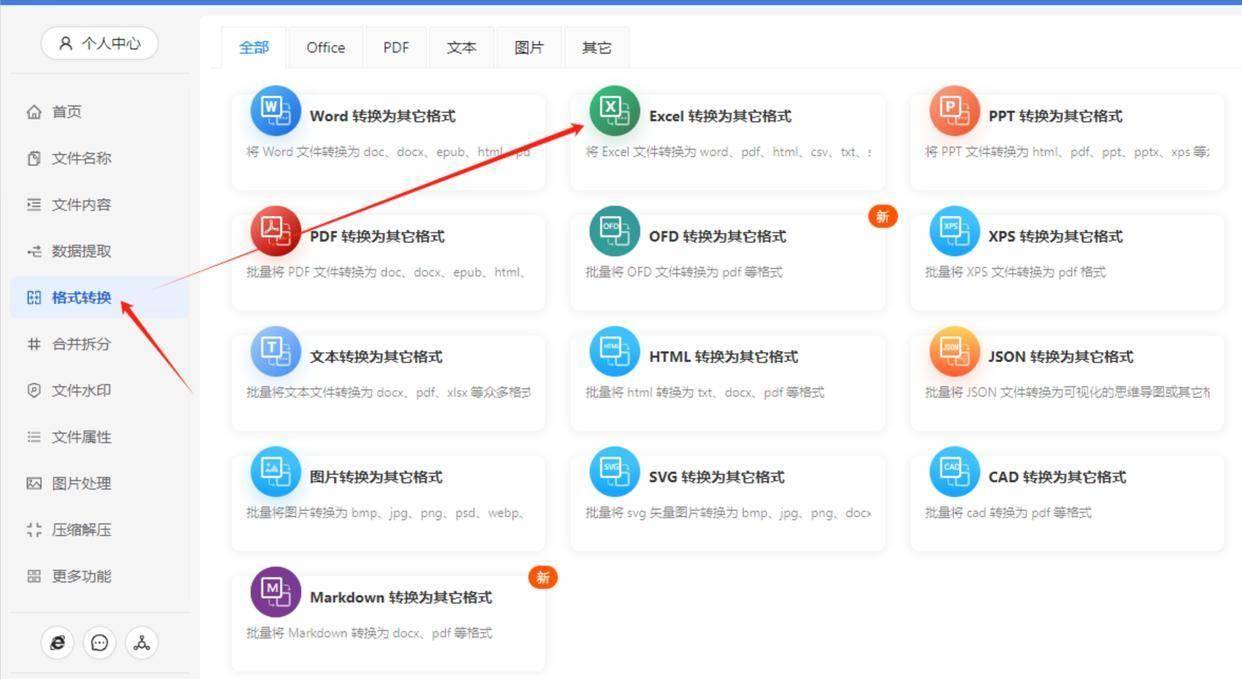Open the 图片 category tab
This screenshot has width=1242, height=679.
pos(529,47)
